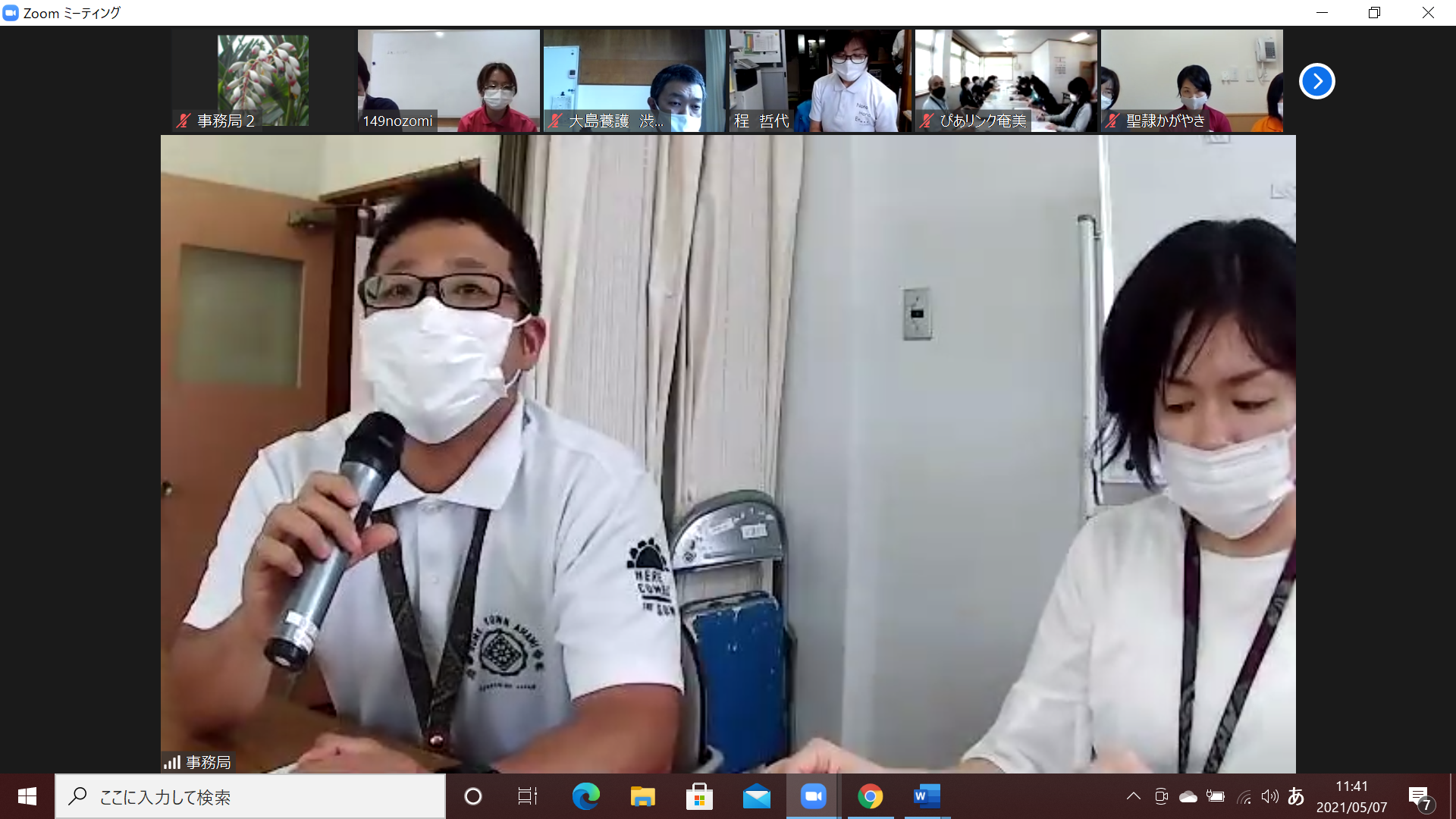
Task: Open Task View on the taskbar
Action: pos(528,796)
